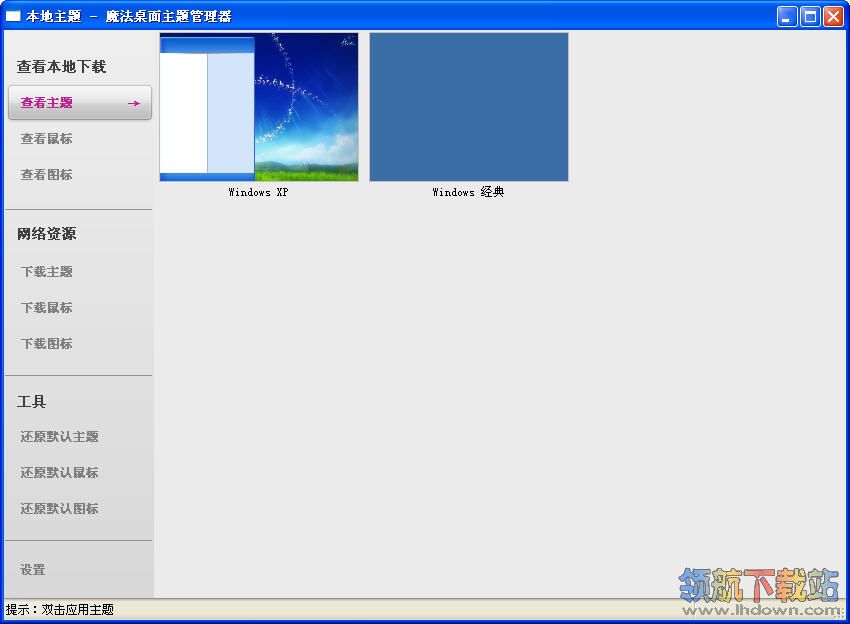The width and height of the screenshot is (850, 624).
Task: Click the pink arrow on 查看主题
Action: 134,103
